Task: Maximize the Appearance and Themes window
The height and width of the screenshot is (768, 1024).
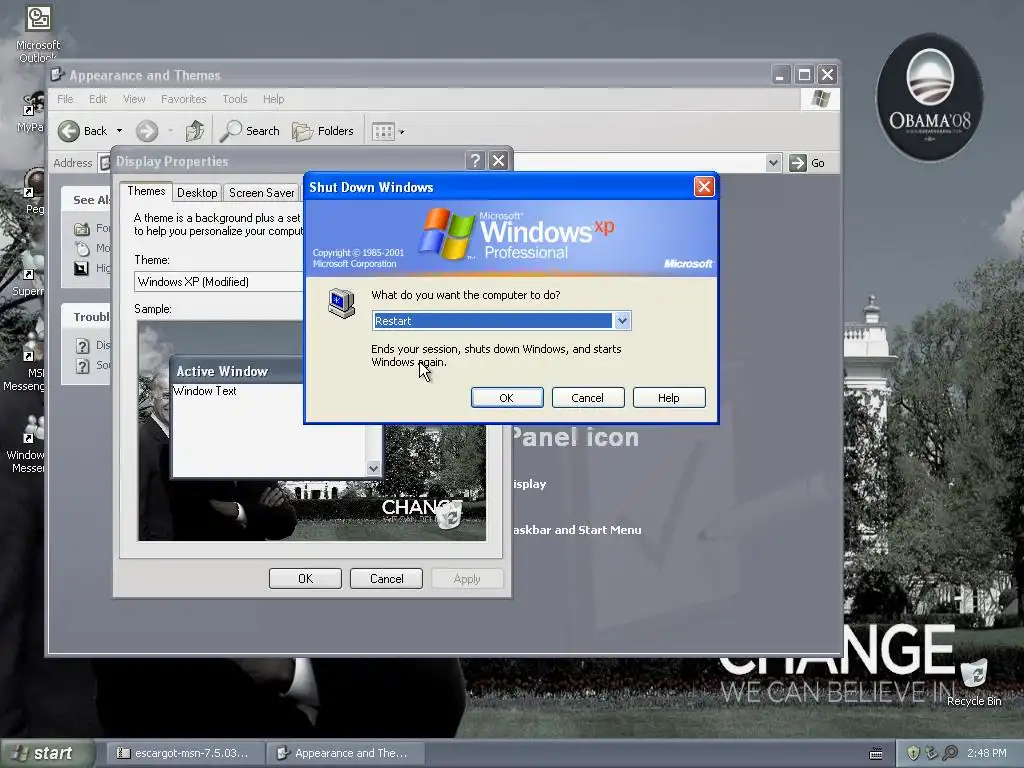Action: coord(804,75)
